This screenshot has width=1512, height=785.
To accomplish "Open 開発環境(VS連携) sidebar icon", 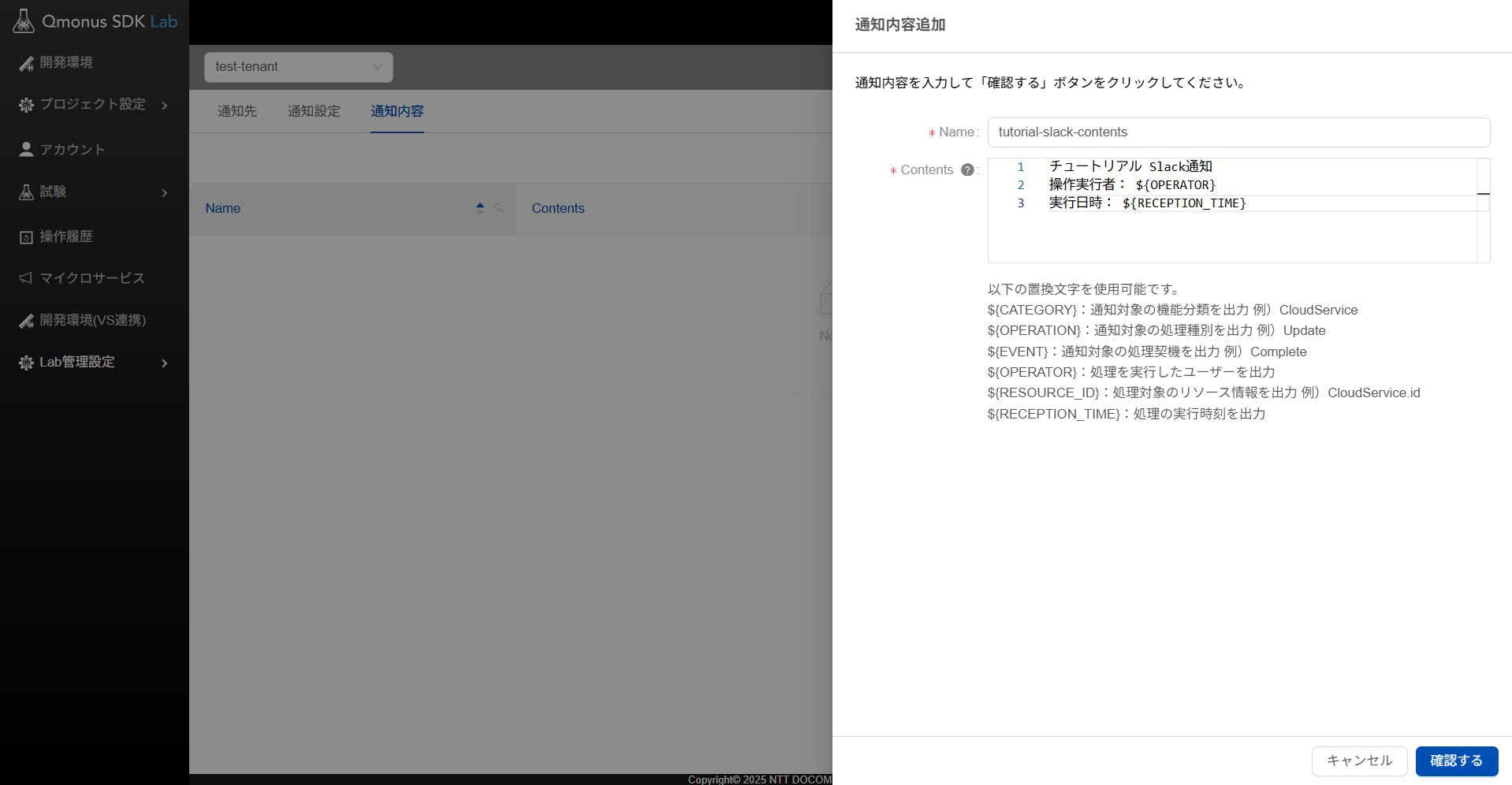I will point(26,321).
